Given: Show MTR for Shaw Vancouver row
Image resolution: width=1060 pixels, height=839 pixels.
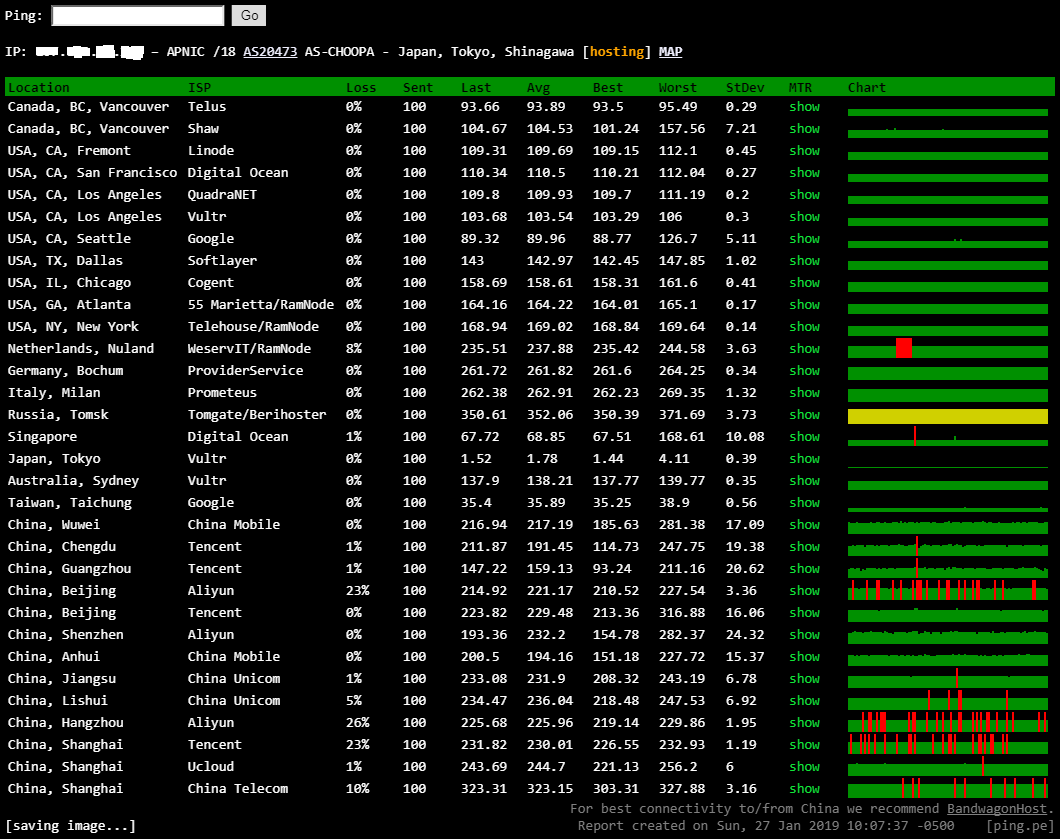Looking at the screenshot, I should pos(804,128).
